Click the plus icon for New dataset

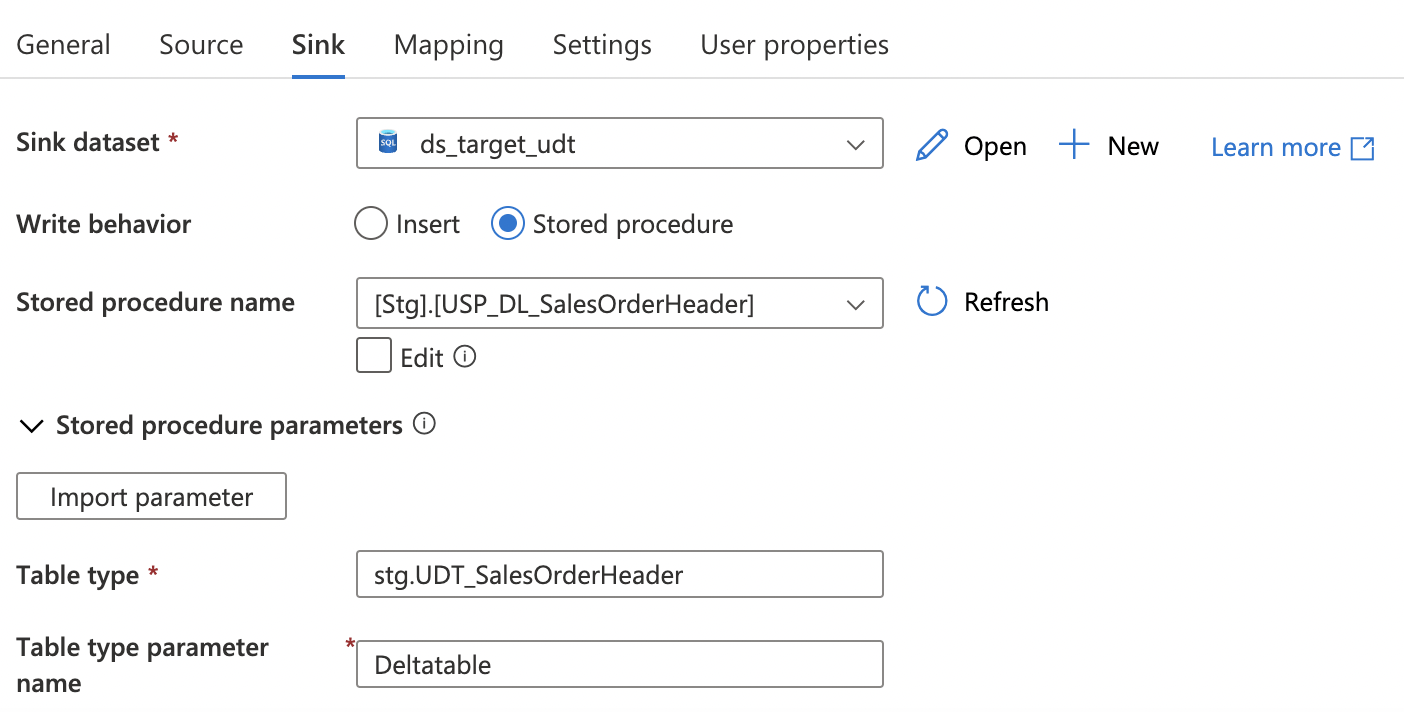tap(1074, 146)
